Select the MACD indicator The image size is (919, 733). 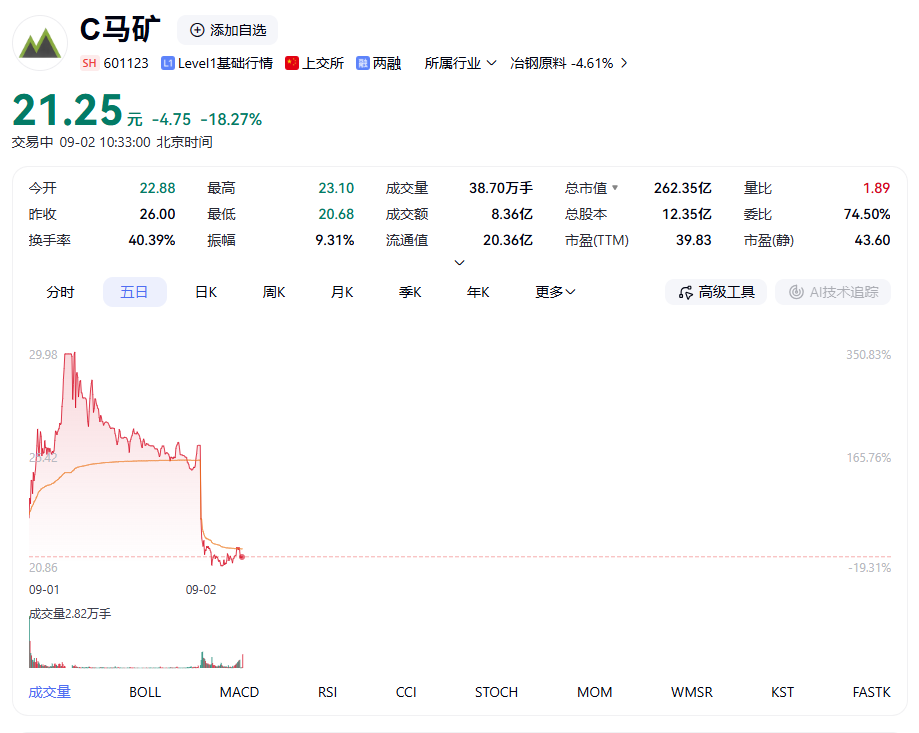click(239, 692)
